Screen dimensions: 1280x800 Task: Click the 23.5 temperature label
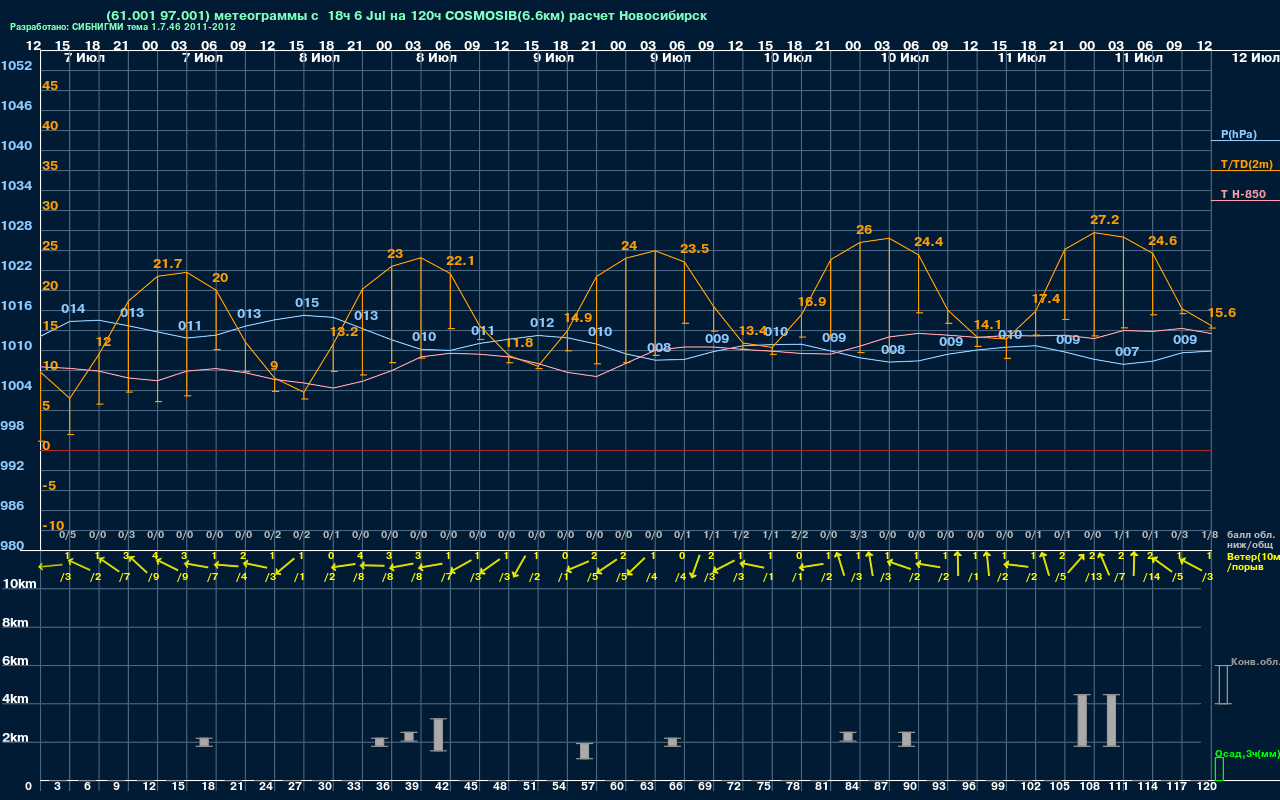point(695,249)
